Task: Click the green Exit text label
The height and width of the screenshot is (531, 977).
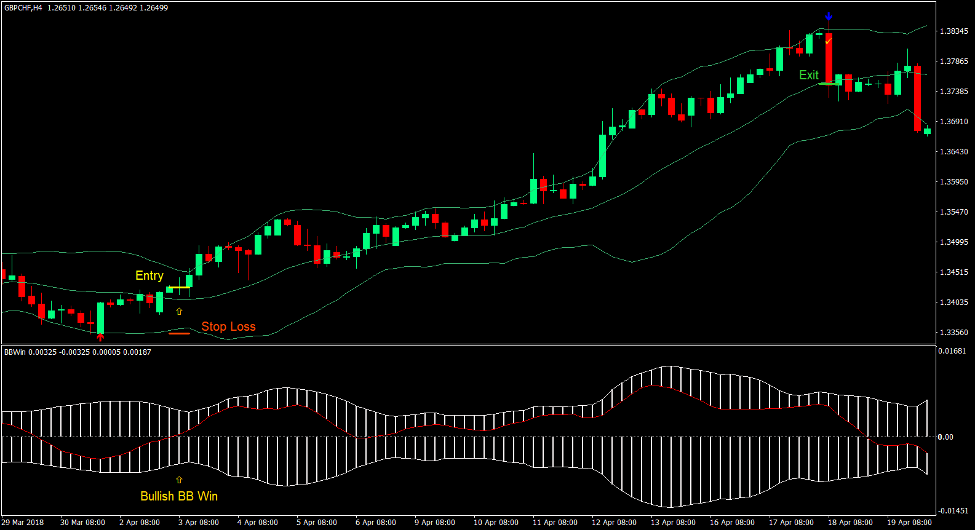Action: click(x=808, y=75)
